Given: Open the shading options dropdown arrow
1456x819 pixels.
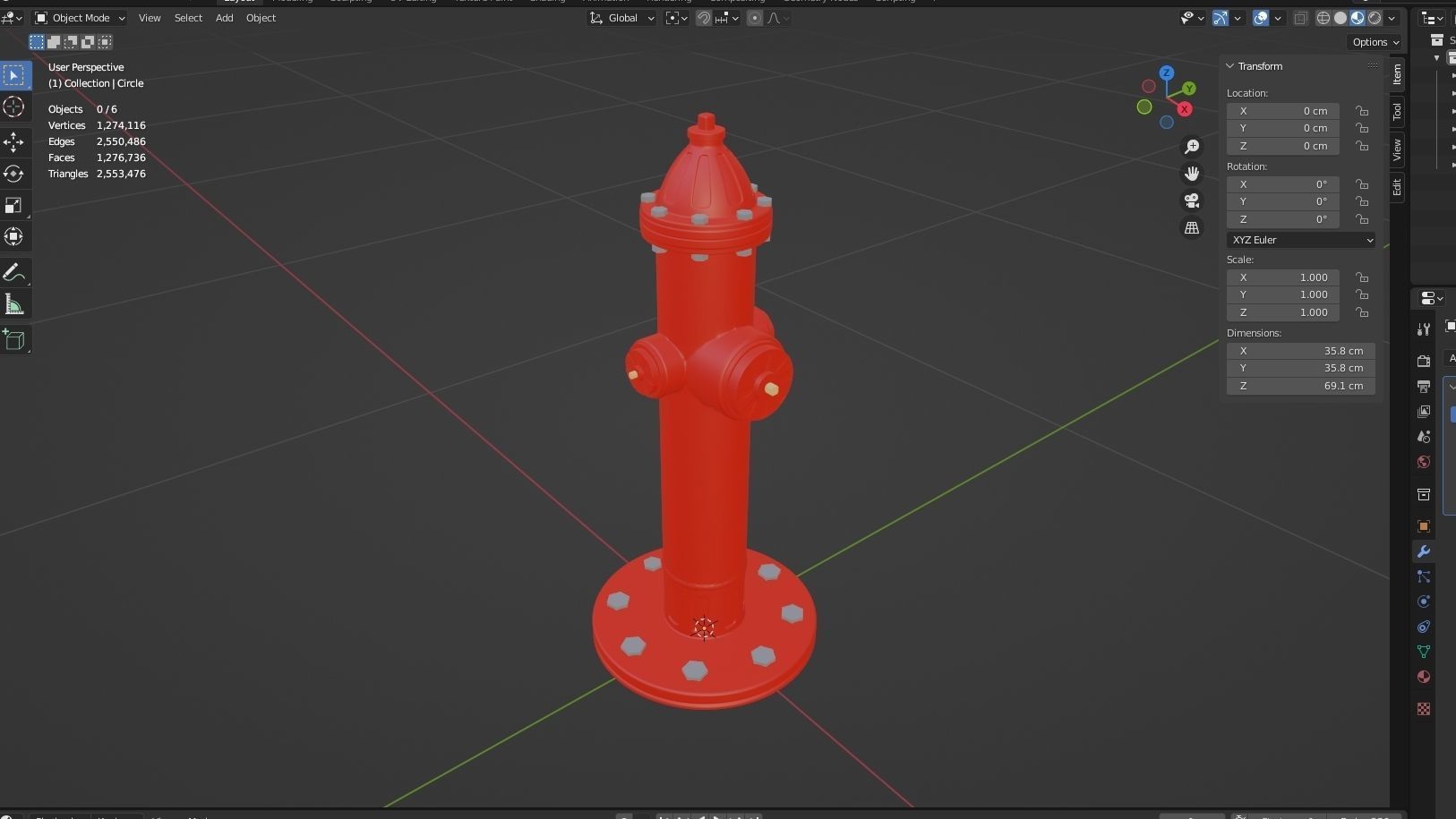Looking at the screenshot, I should pos(1392,18).
